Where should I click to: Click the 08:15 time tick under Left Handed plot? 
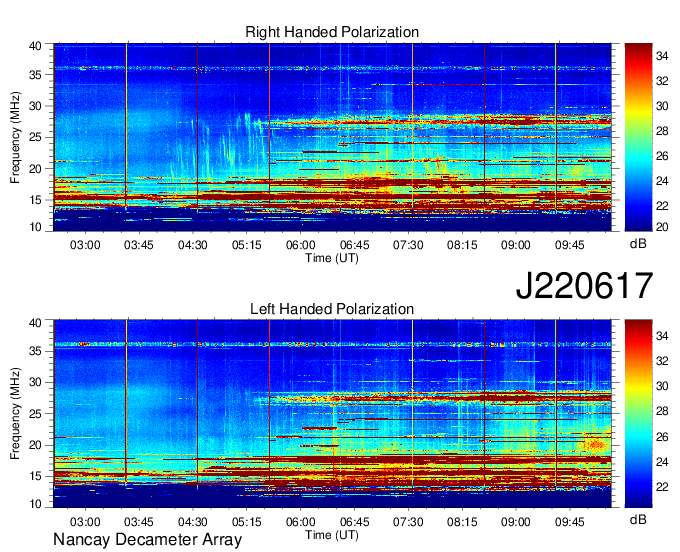(462, 521)
